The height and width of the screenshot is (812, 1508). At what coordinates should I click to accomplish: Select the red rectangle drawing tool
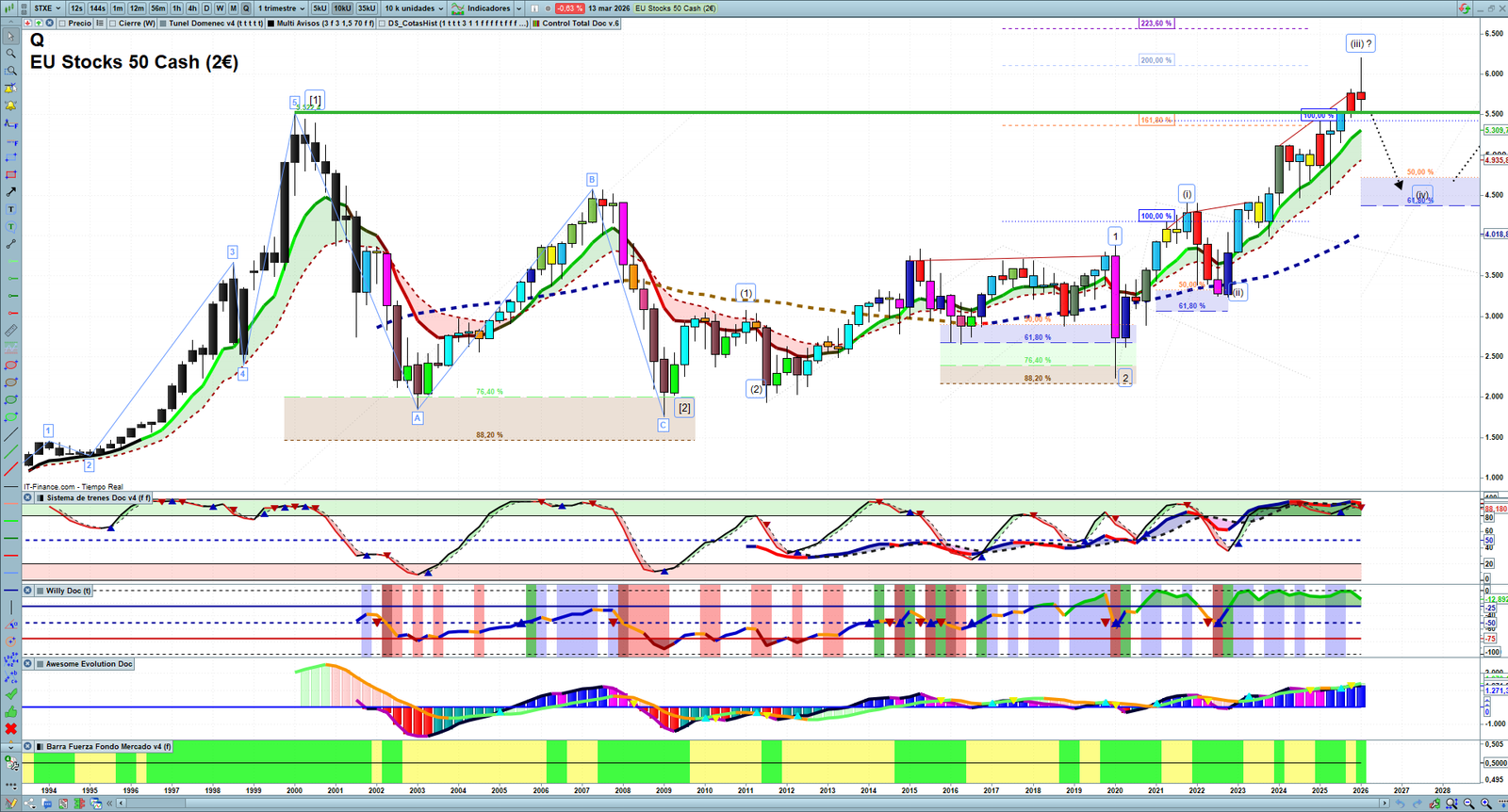coord(11,174)
